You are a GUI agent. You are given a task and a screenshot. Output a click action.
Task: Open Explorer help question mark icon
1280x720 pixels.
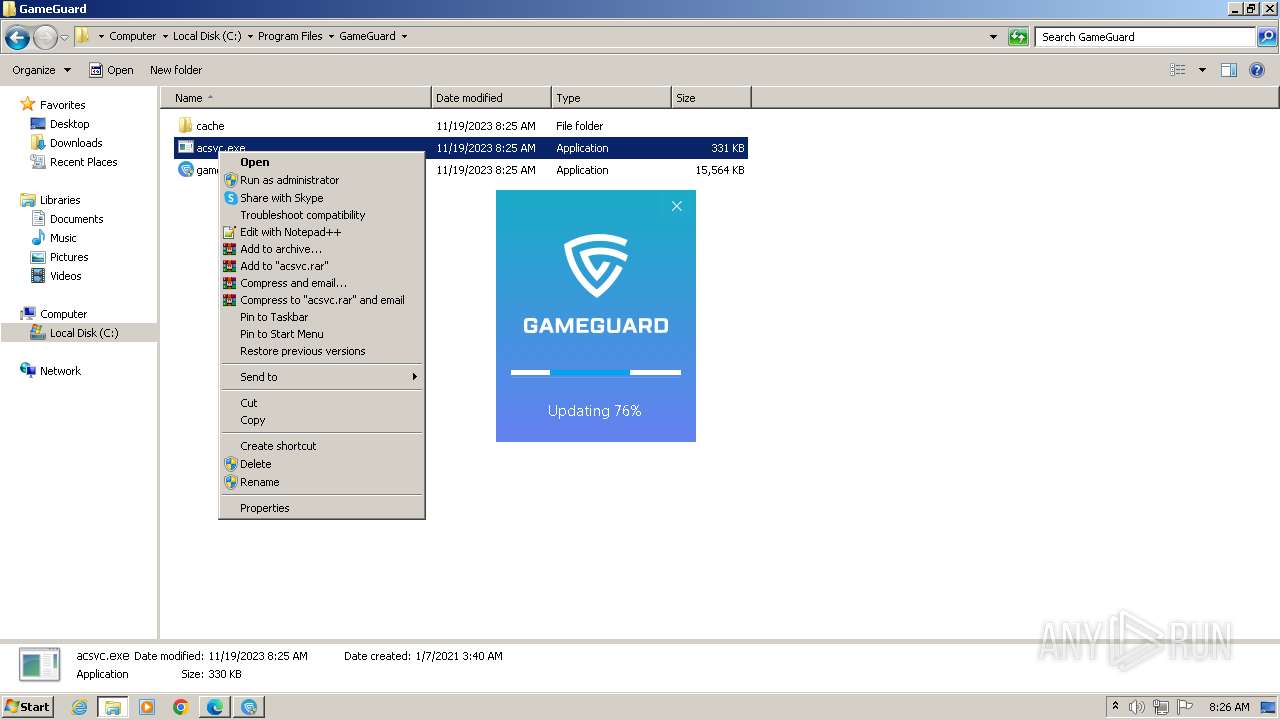(x=1257, y=70)
